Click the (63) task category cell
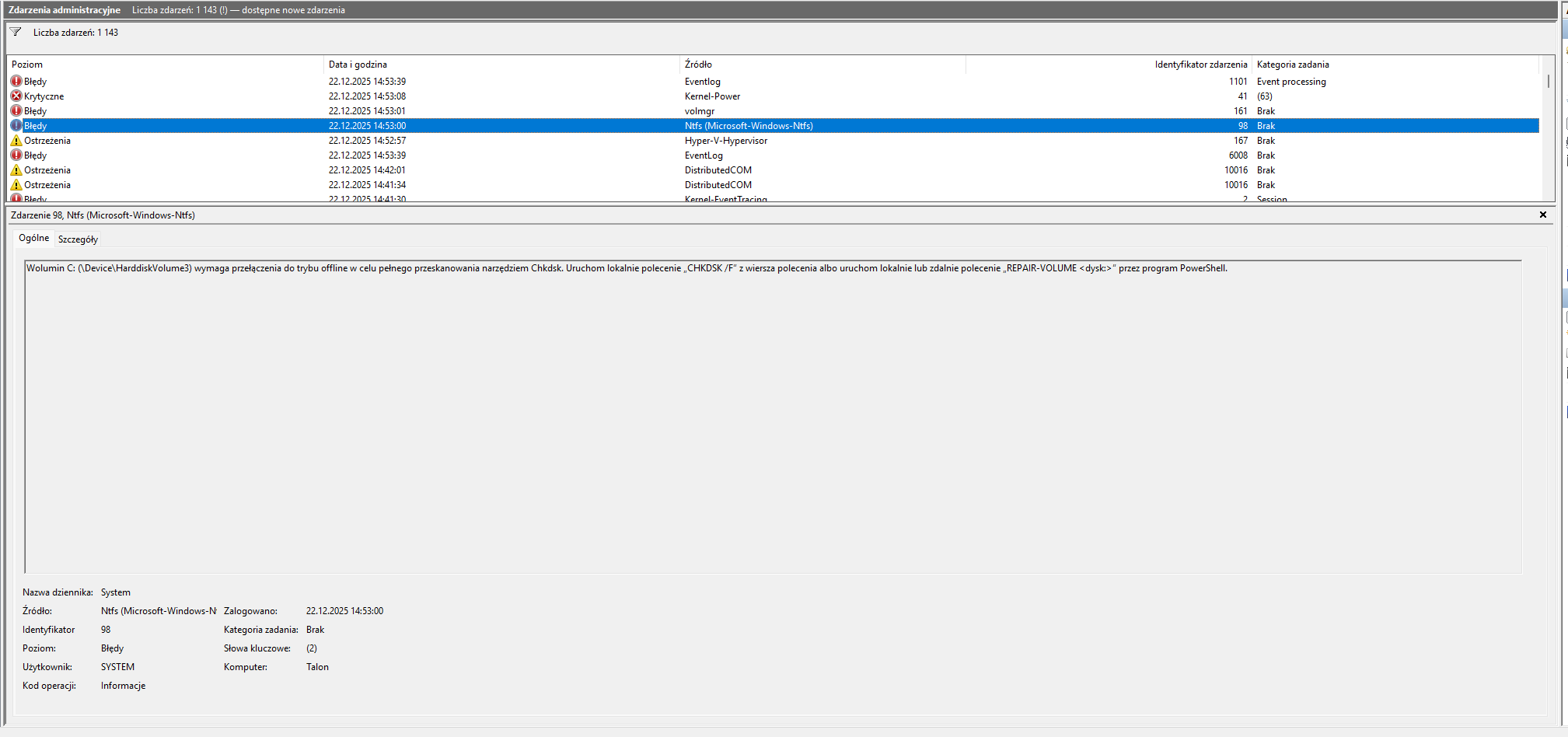Viewport: 1568px width, 737px height. (x=1265, y=96)
